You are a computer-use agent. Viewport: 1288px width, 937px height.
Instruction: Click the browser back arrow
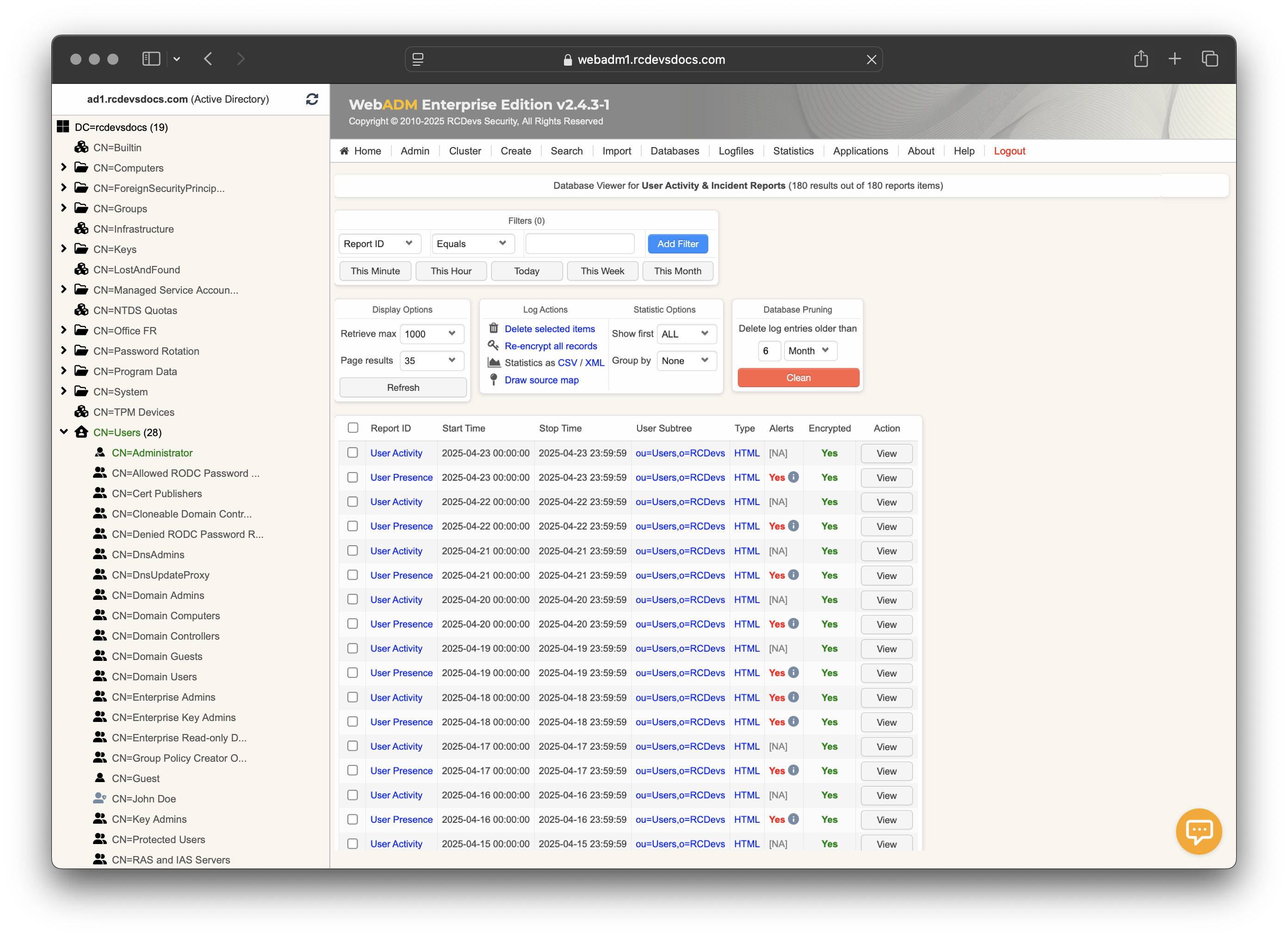[208, 59]
